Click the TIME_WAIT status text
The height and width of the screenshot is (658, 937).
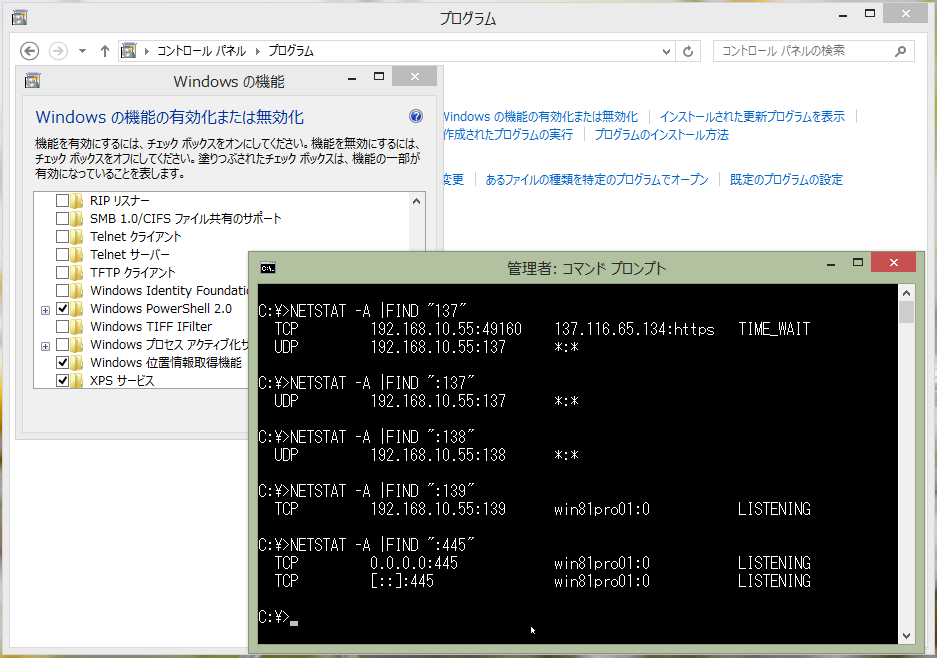(774, 329)
